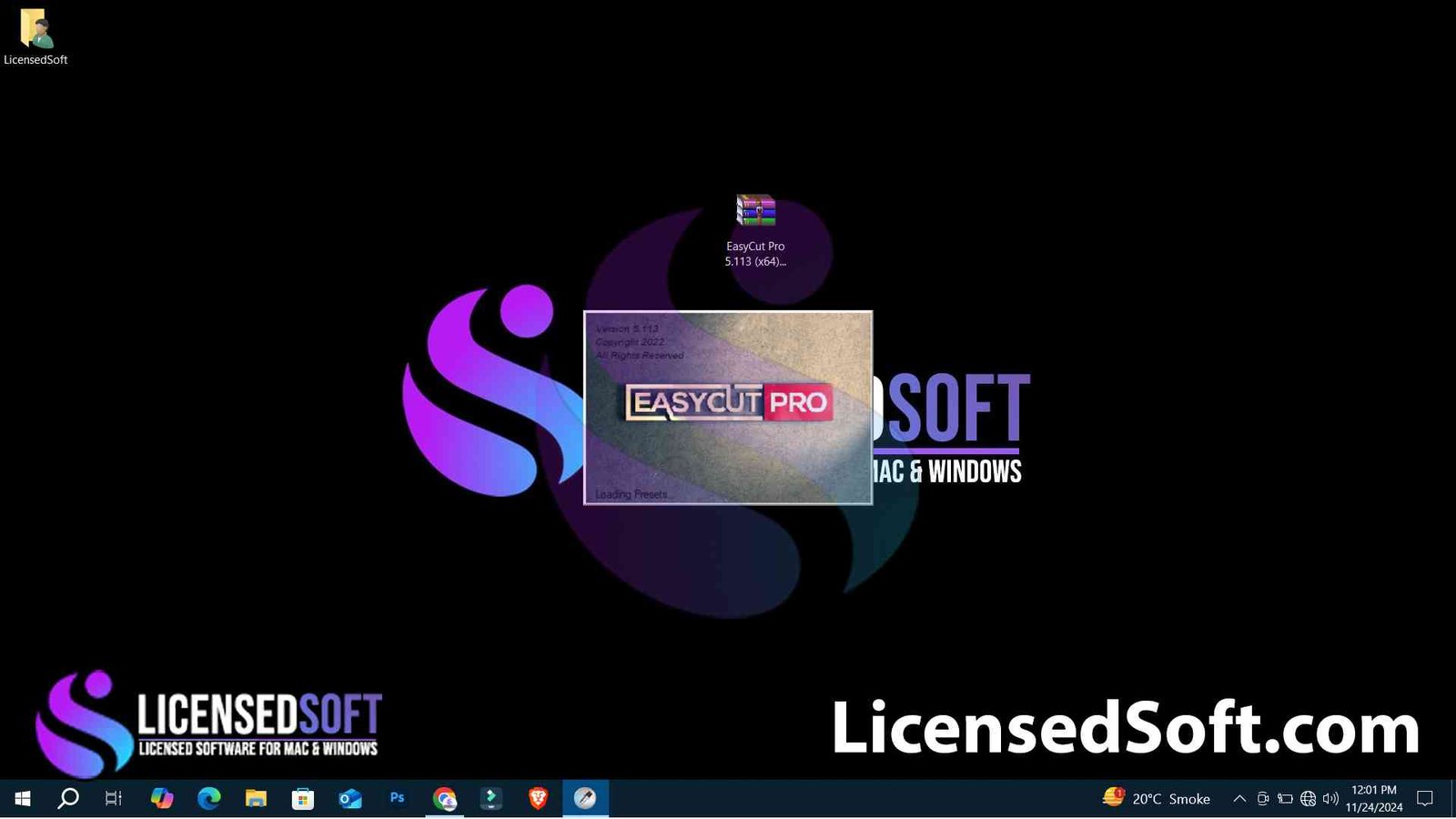
Task: Open the 20°C Smoke weather widget
Action: click(1157, 798)
